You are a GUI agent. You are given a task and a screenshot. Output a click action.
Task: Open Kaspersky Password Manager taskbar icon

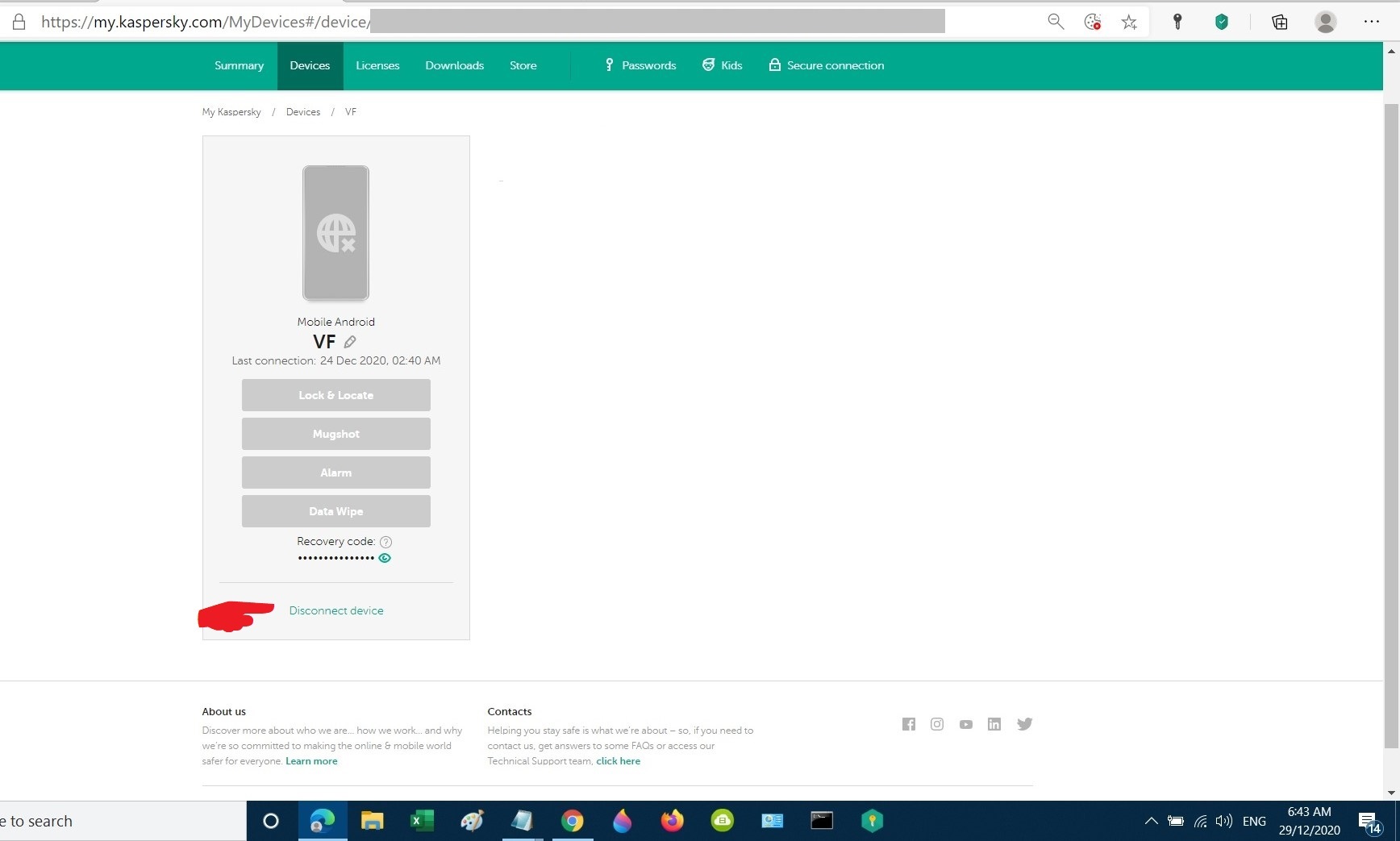[x=872, y=821]
